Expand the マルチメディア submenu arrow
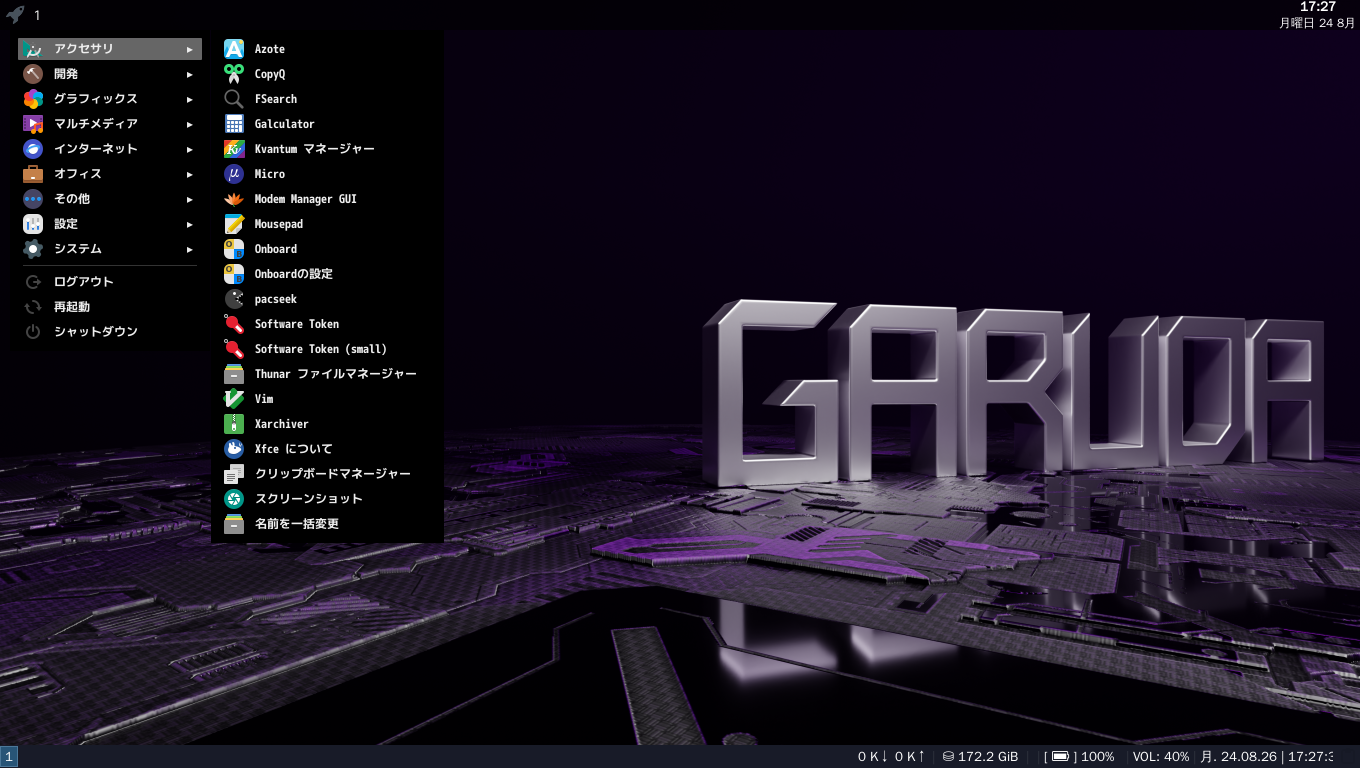This screenshot has width=1360, height=768. click(x=190, y=124)
